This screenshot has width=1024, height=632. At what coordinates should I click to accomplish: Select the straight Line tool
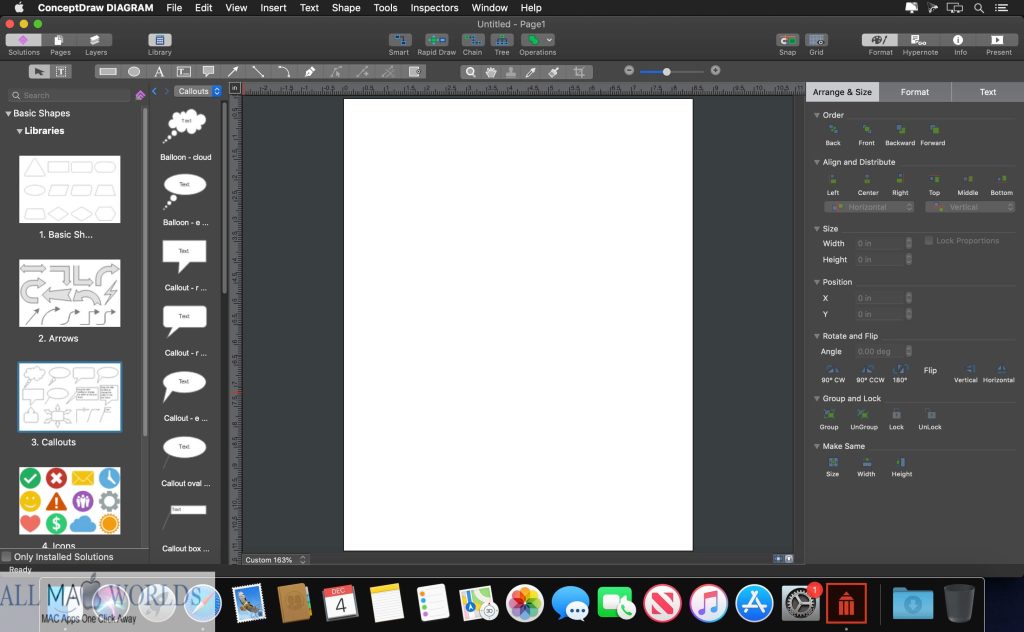259,72
